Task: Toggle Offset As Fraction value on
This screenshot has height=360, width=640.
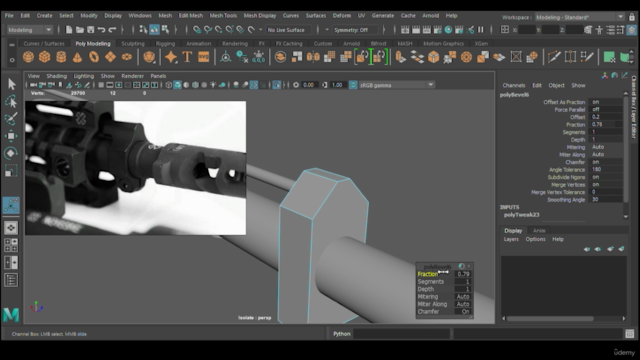Action: (606, 102)
